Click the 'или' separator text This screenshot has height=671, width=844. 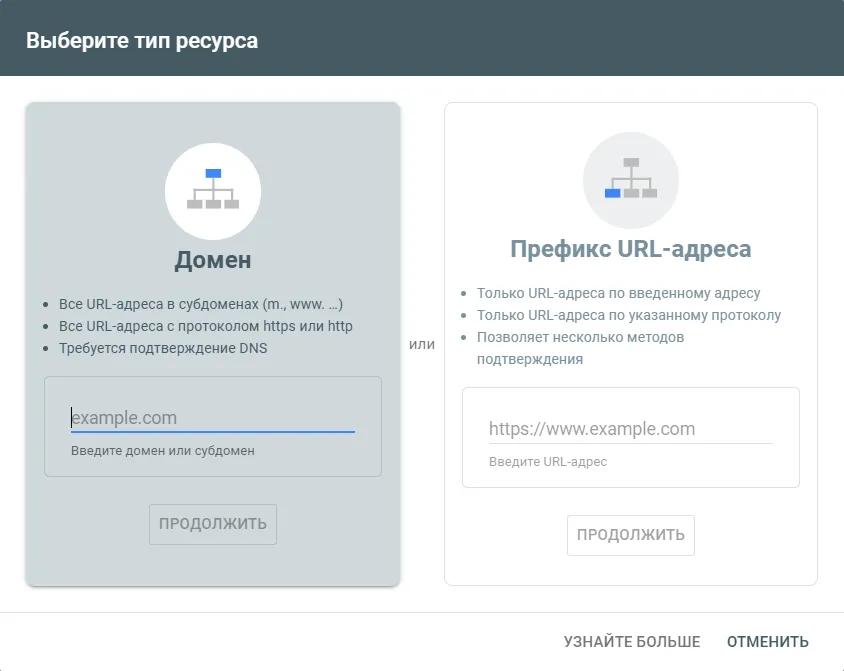[422, 344]
